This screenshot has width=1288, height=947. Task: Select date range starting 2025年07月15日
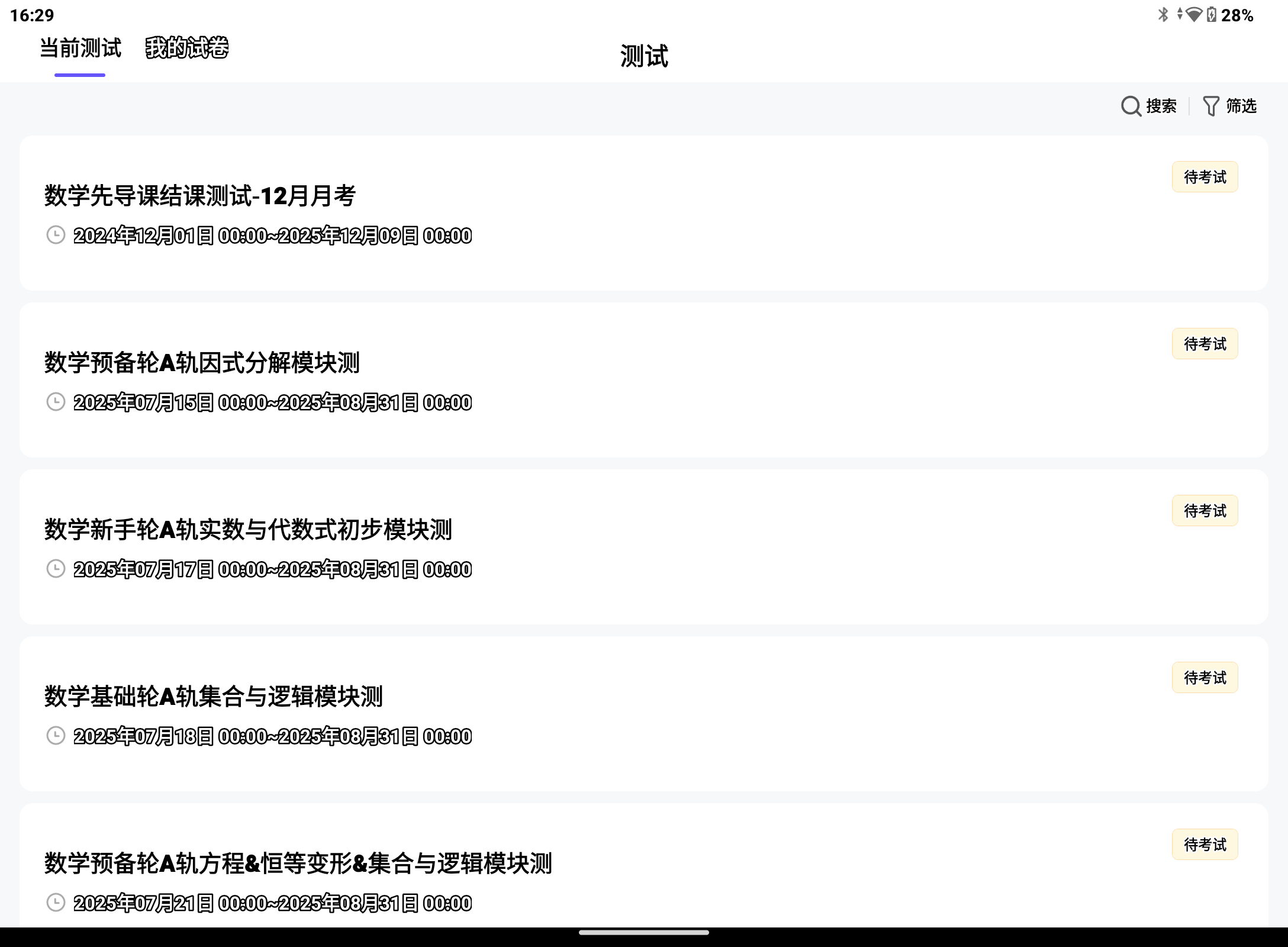click(x=272, y=402)
